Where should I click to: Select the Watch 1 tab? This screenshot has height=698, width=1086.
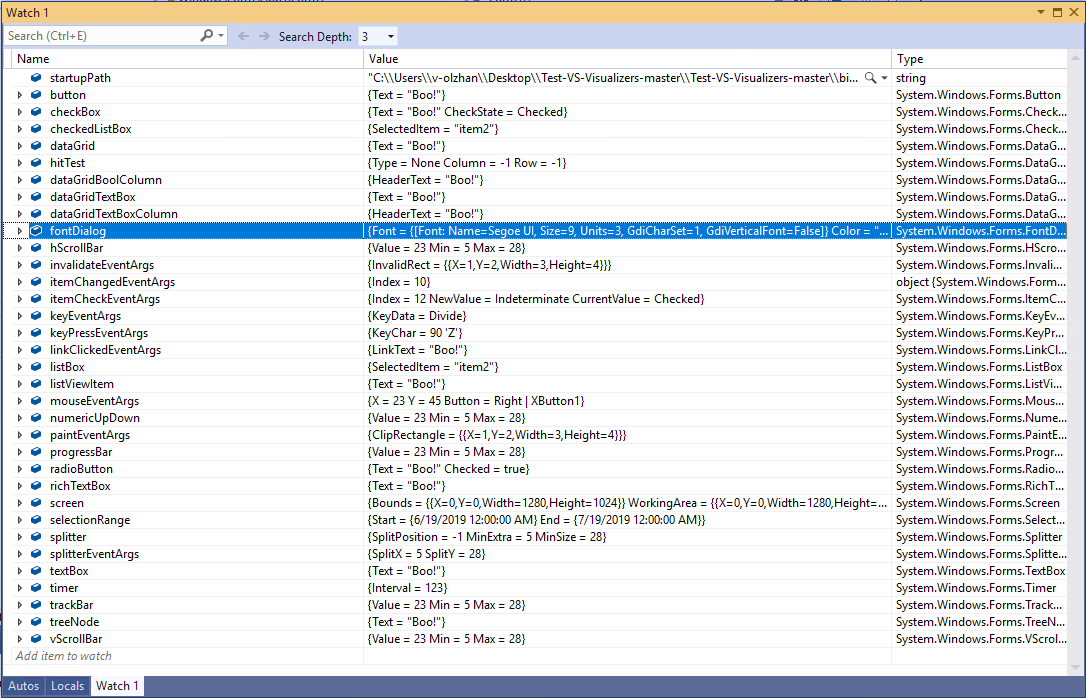click(x=116, y=686)
